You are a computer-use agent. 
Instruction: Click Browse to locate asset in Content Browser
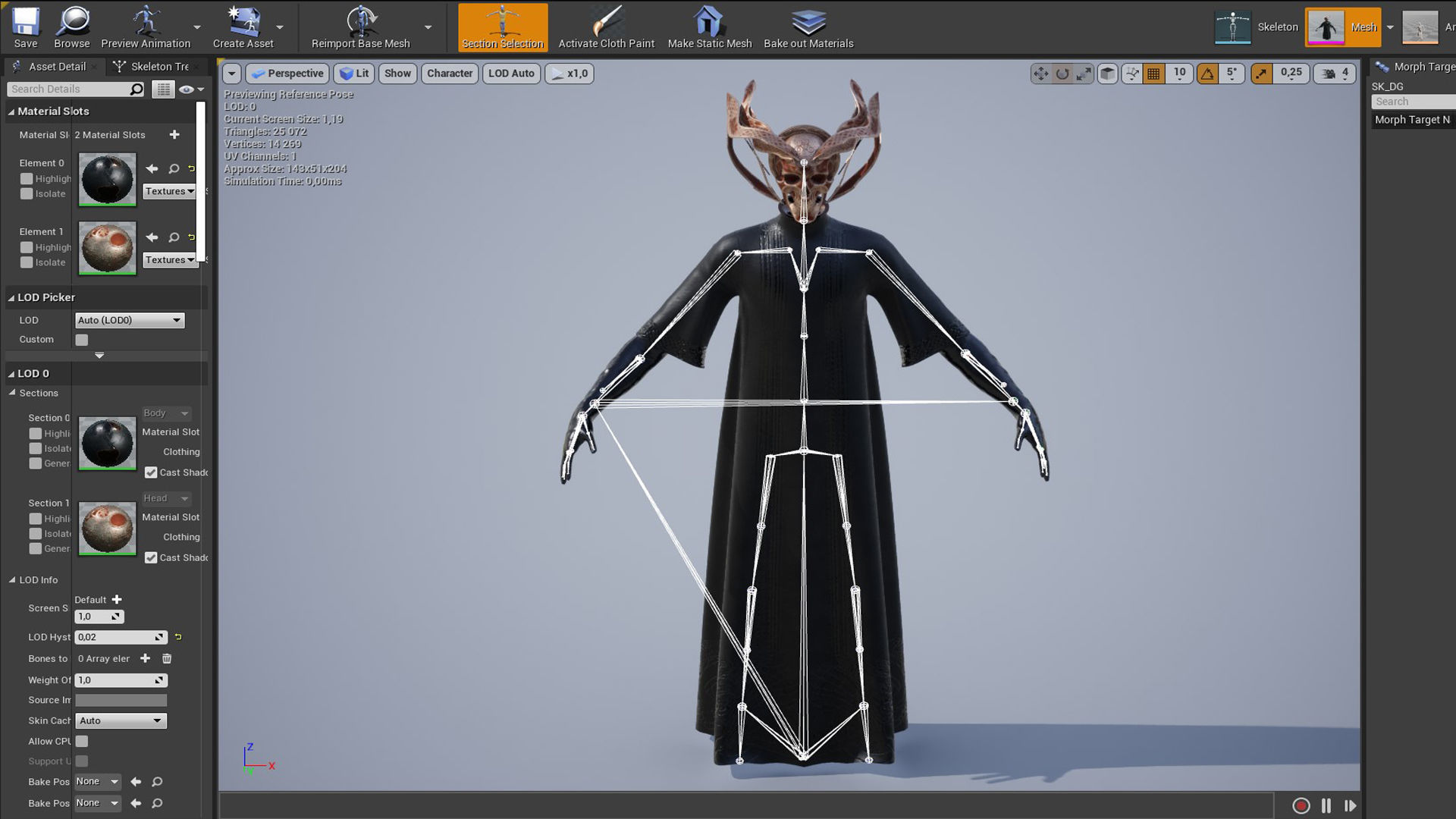(x=72, y=27)
